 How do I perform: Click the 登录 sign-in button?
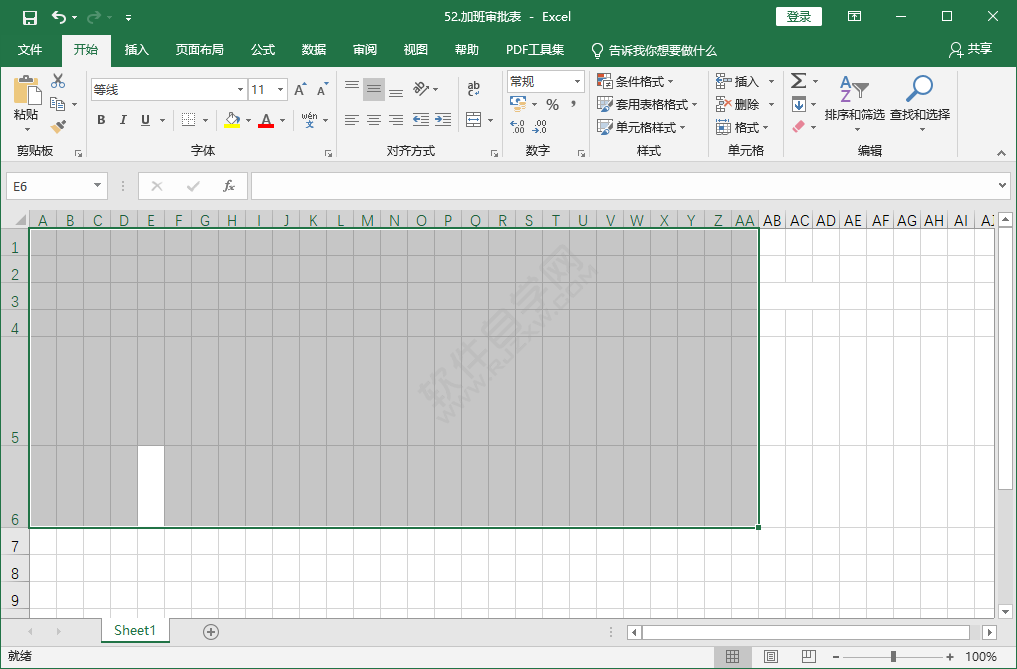(x=798, y=17)
